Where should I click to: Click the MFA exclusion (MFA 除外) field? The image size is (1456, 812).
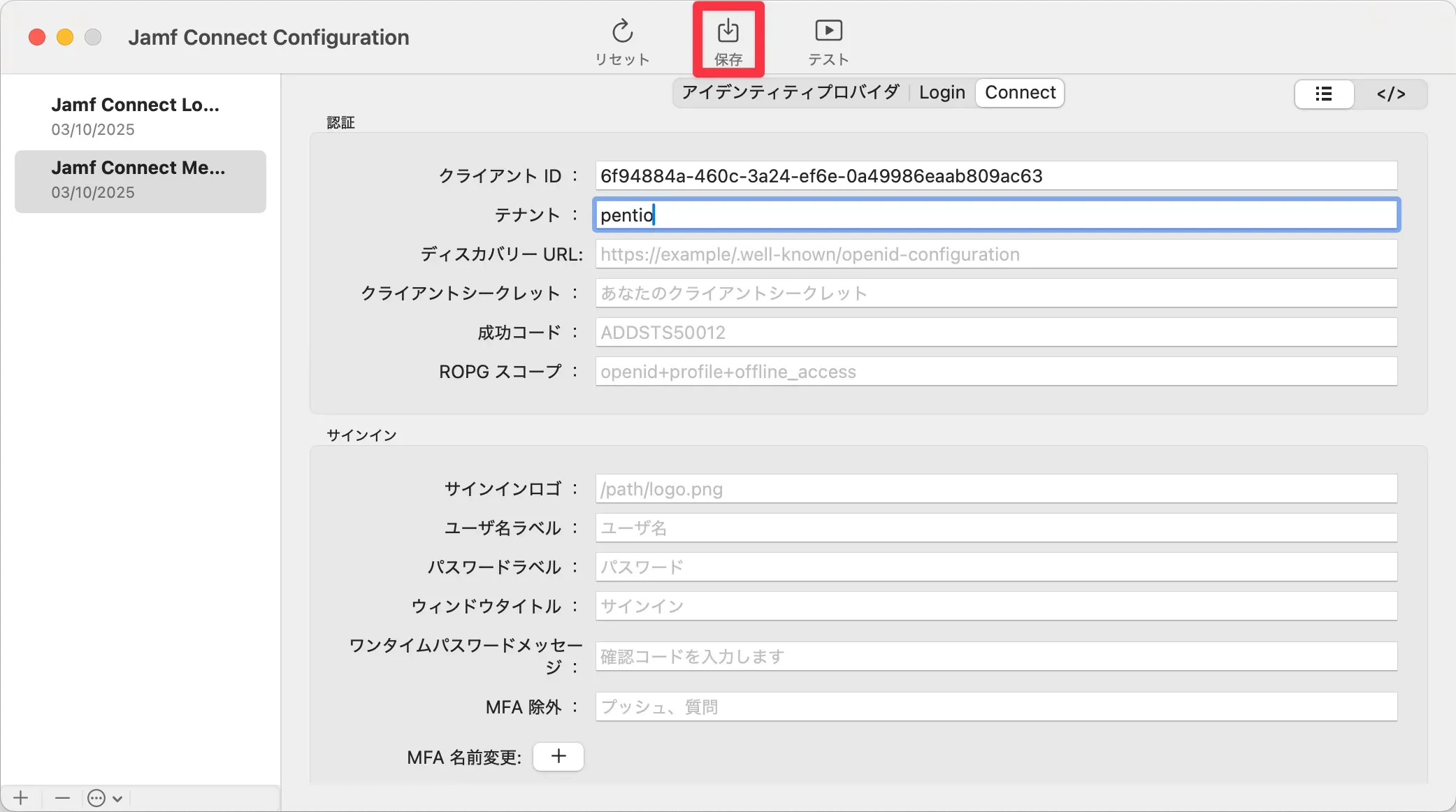(995, 706)
